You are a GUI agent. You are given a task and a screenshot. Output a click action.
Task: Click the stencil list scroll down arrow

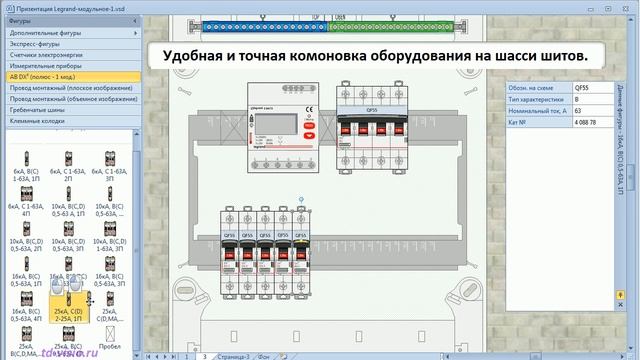pyautogui.click(x=136, y=356)
